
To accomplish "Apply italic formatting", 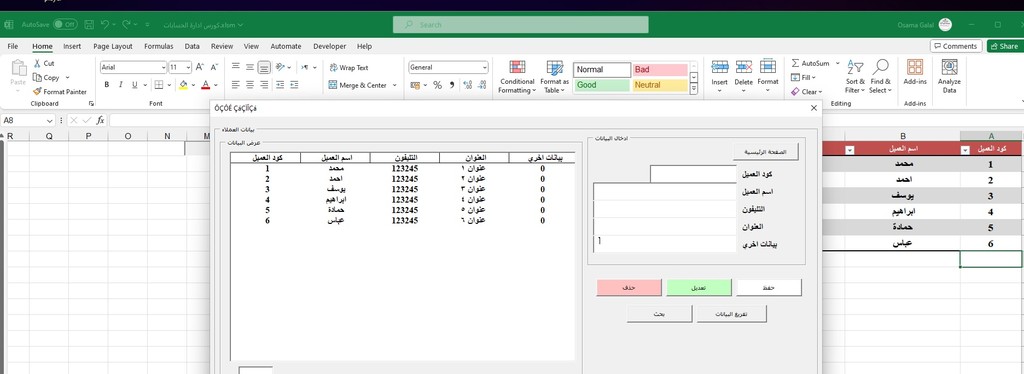I will 121,85.
